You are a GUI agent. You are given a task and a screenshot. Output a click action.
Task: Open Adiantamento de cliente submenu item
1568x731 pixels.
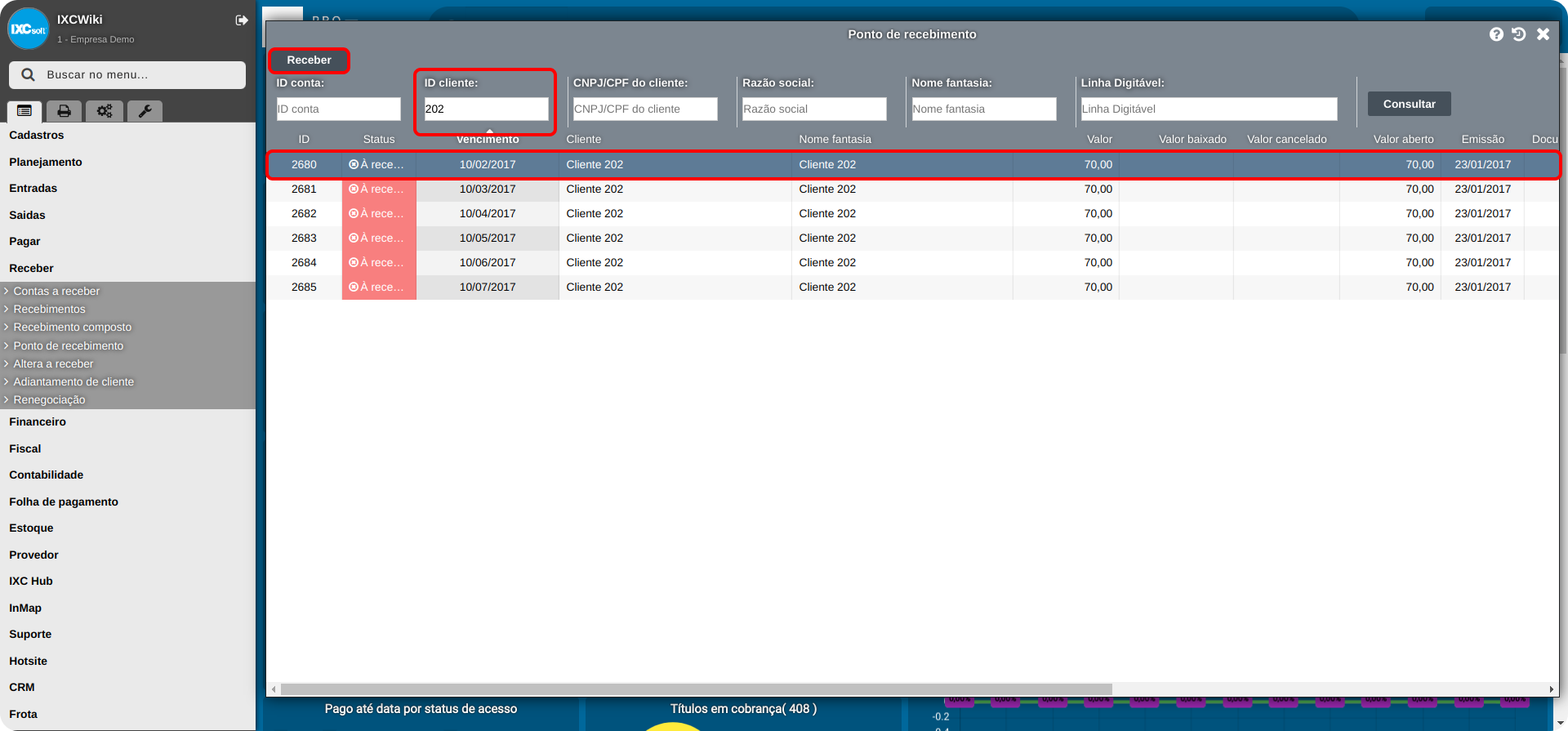(x=73, y=381)
